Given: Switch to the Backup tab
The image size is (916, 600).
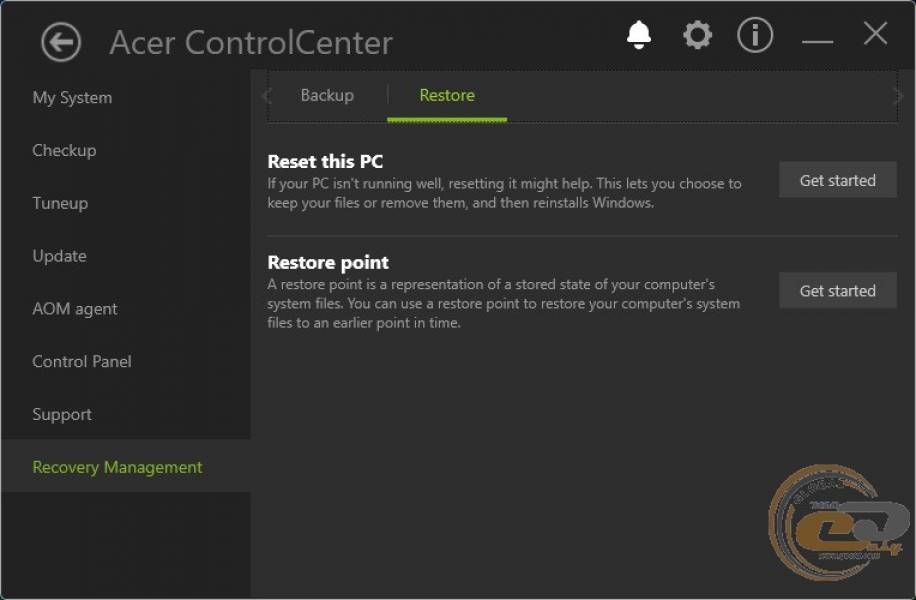Looking at the screenshot, I should click(327, 95).
